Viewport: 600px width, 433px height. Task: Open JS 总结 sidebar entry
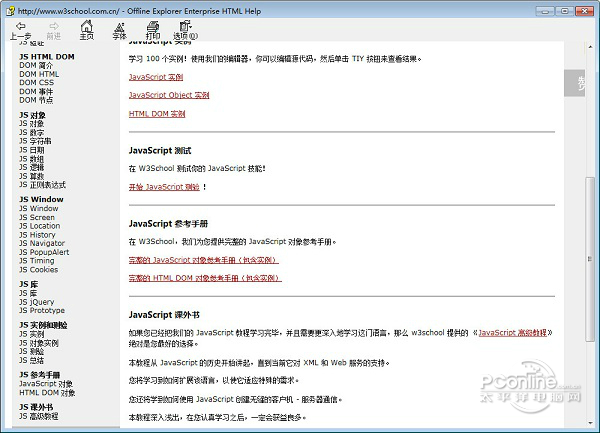(31, 360)
